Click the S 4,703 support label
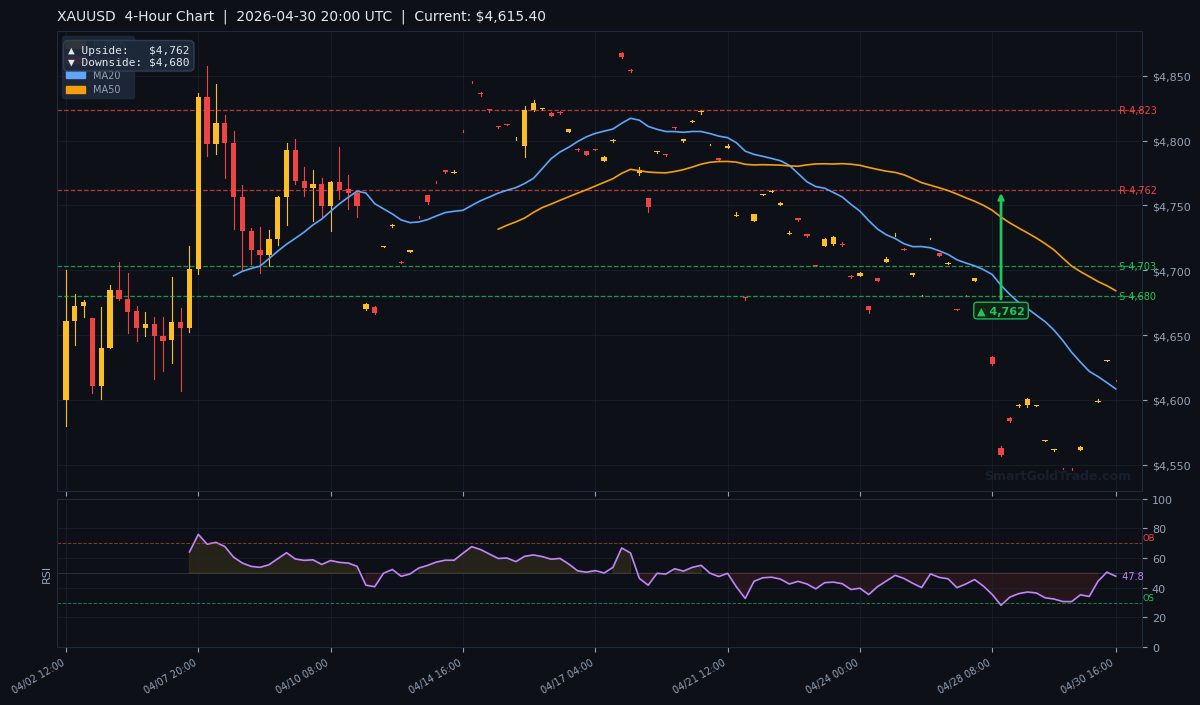The height and width of the screenshot is (705, 1200). pos(1137,266)
